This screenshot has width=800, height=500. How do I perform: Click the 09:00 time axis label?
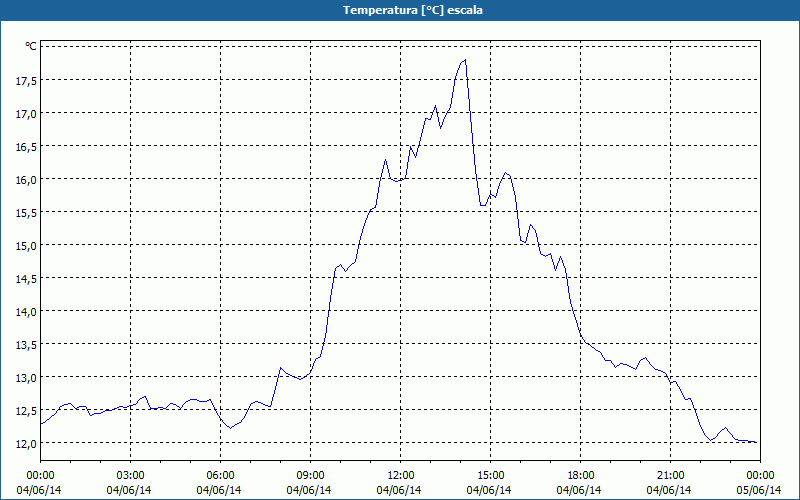(x=311, y=474)
